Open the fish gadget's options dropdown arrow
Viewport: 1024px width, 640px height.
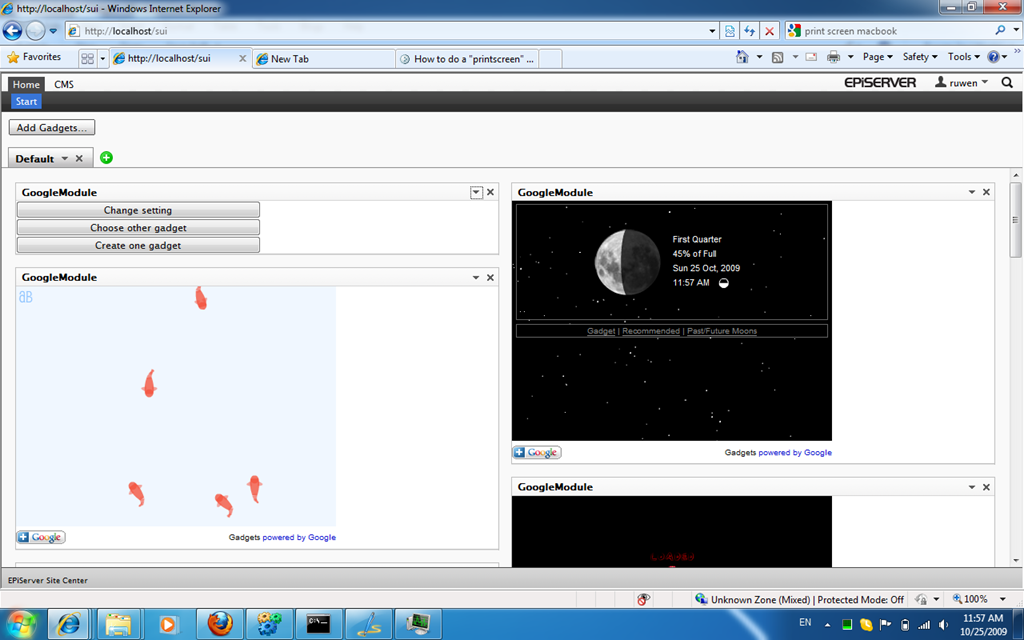coord(476,278)
